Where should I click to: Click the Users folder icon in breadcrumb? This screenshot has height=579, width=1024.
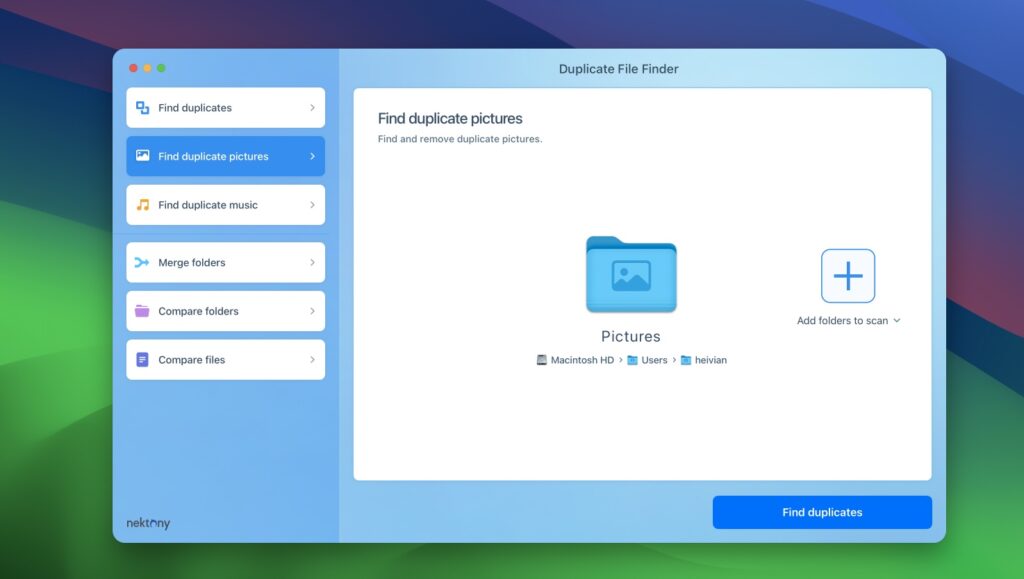632,360
